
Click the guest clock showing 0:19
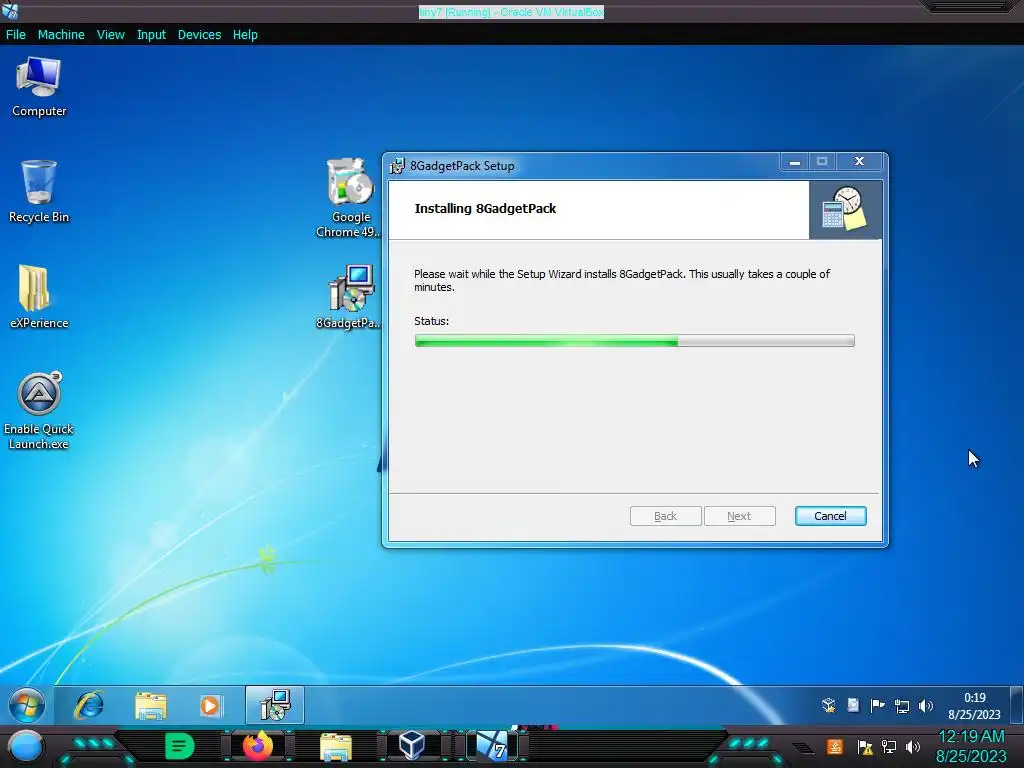click(974, 706)
